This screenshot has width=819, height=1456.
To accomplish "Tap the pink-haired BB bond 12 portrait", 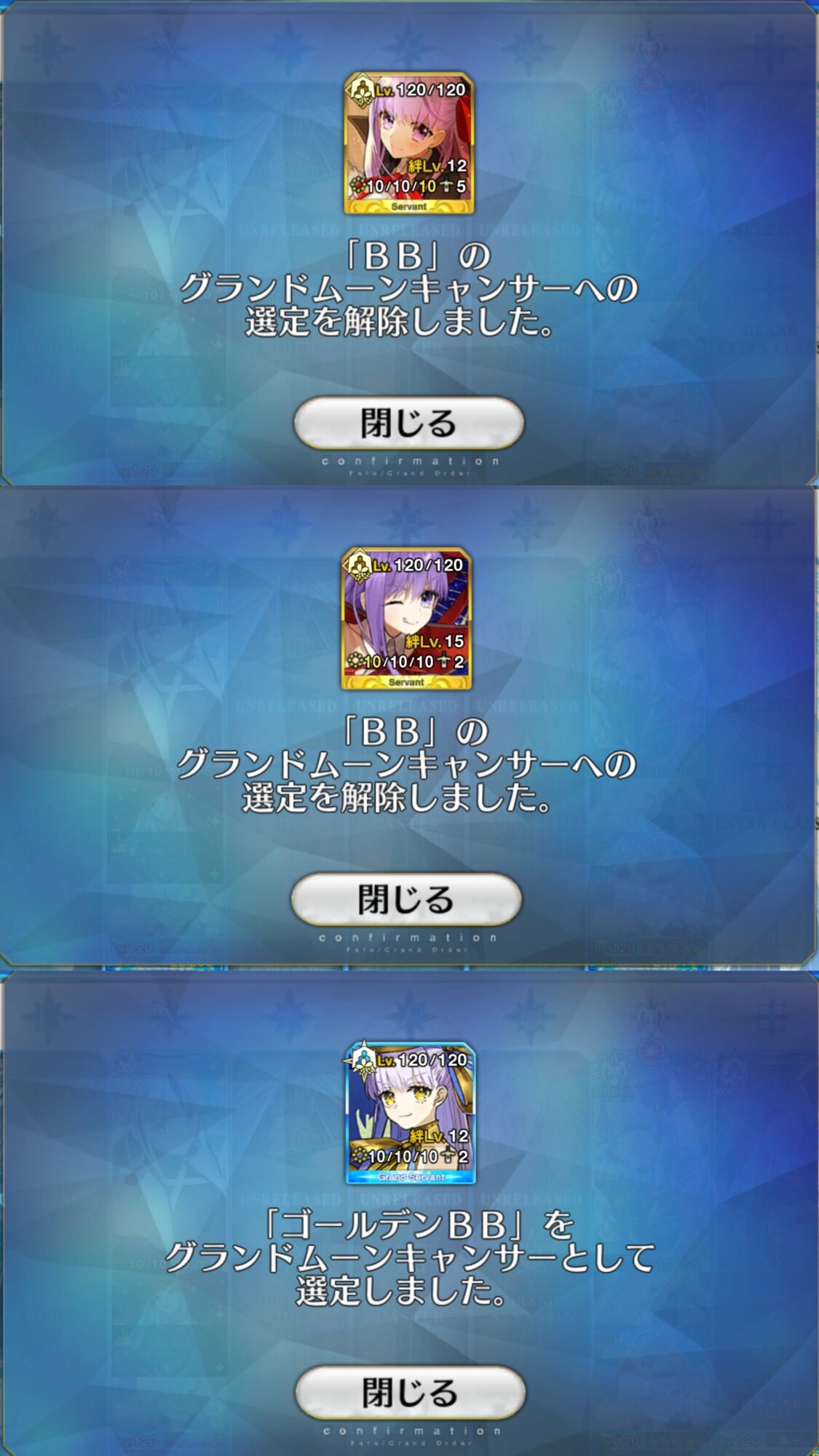I will point(409,143).
